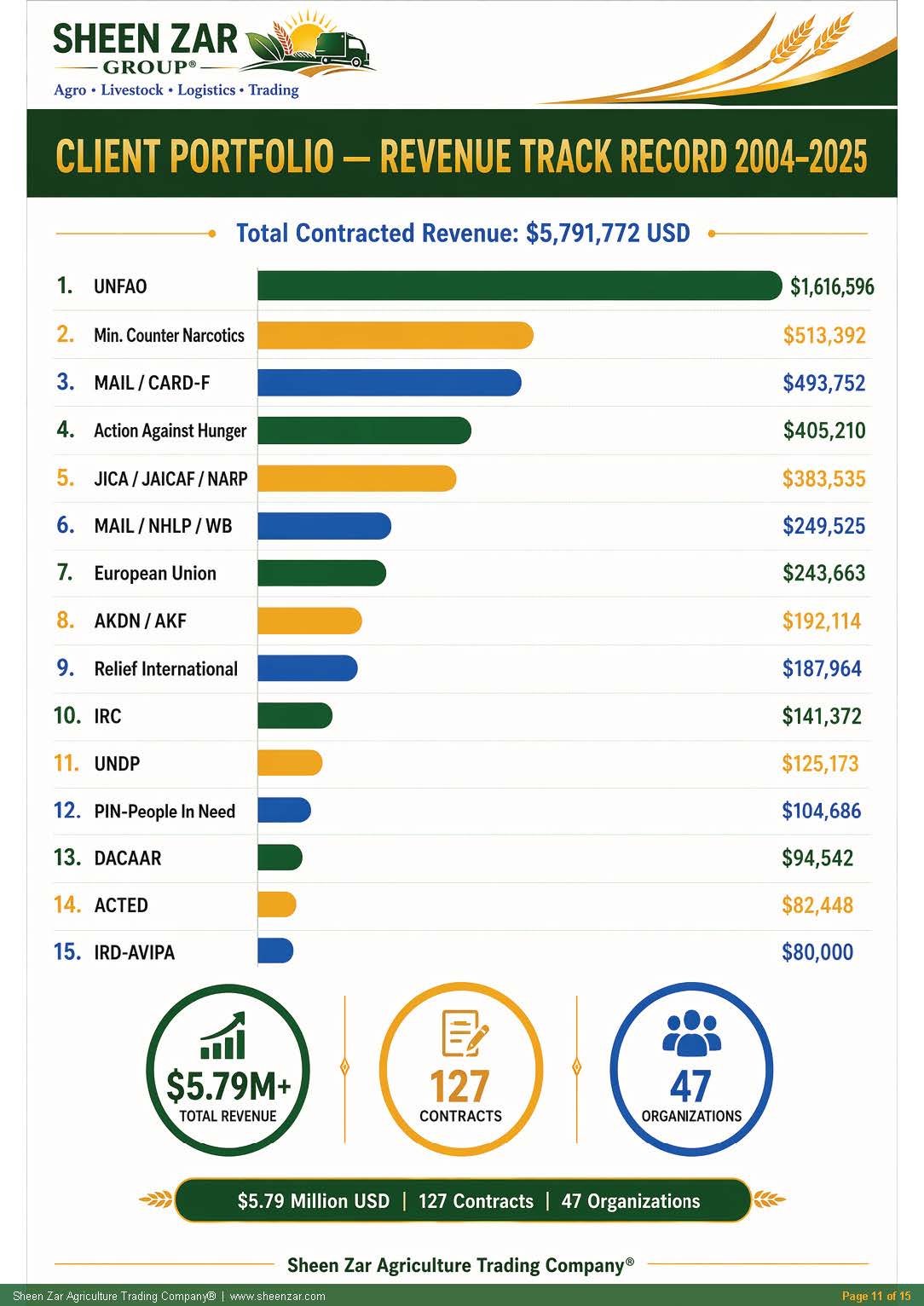Click the $94,542 value
The height and width of the screenshot is (1306, 924).
click(x=817, y=858)
